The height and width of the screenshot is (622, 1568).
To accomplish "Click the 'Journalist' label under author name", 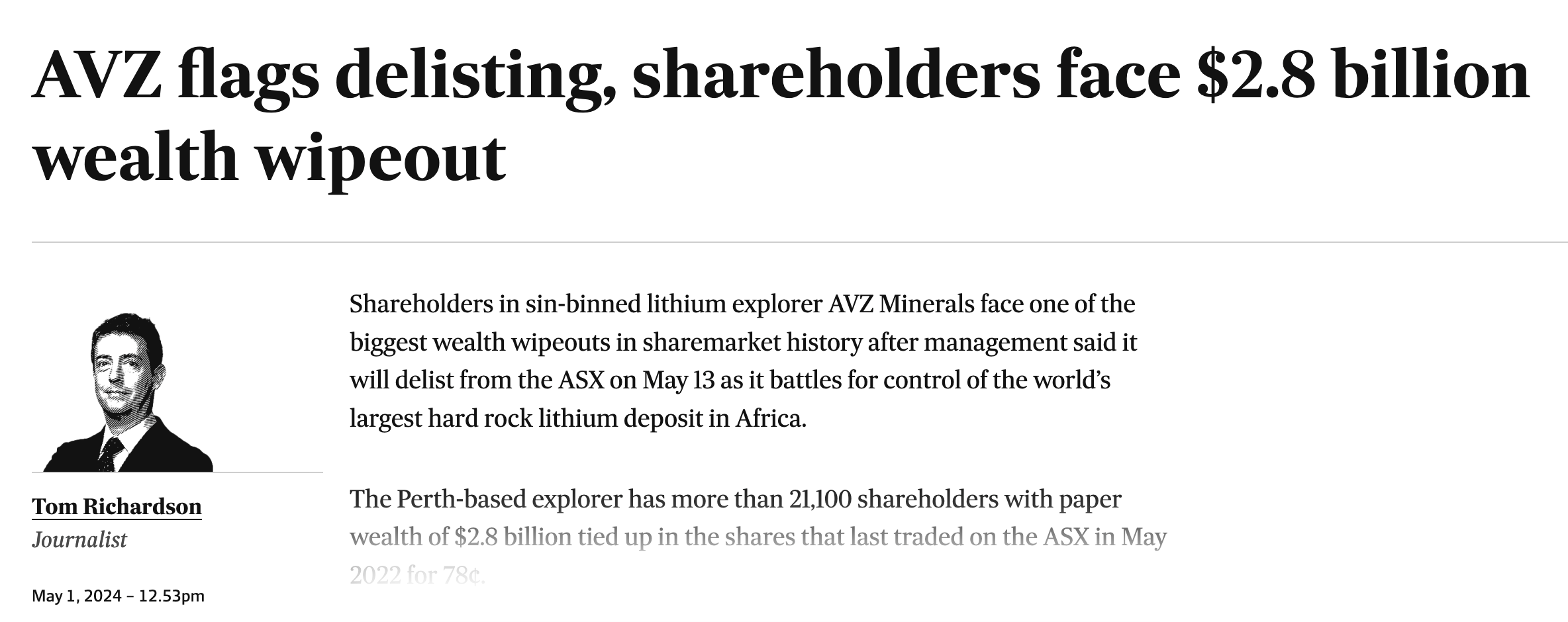I will tap(79, 540).
